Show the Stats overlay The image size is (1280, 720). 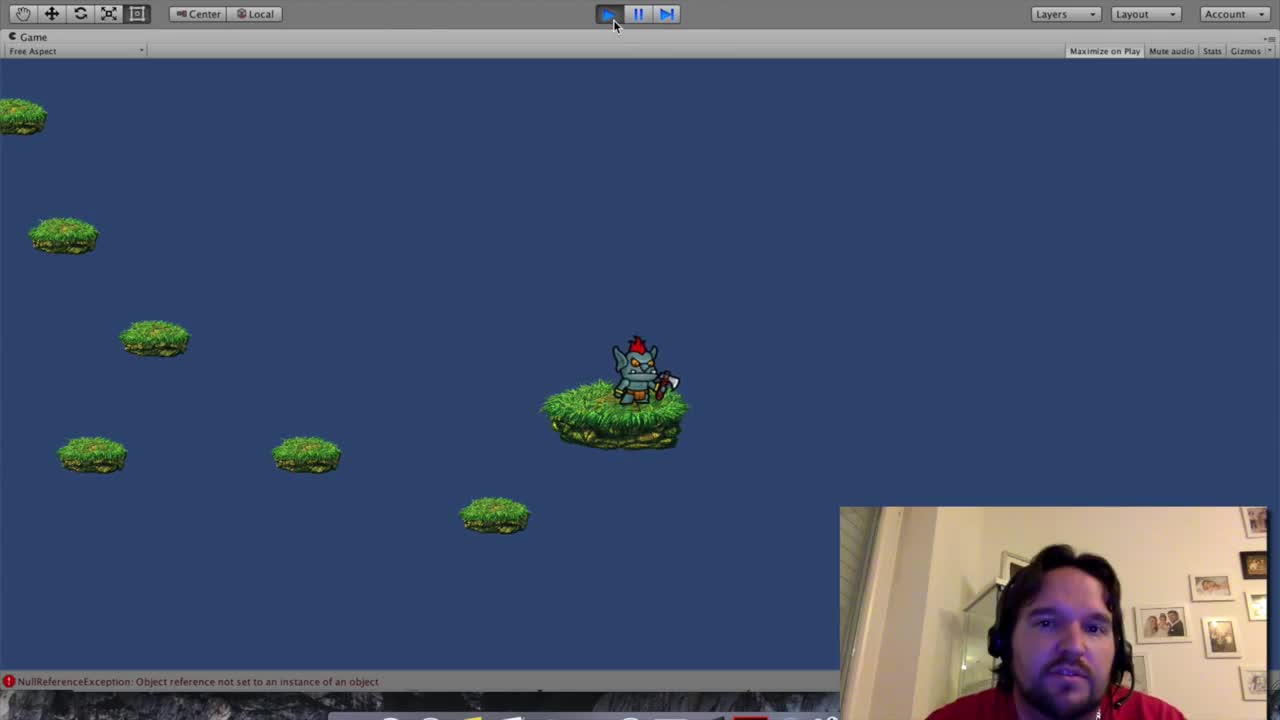[x=1212, y=51]
